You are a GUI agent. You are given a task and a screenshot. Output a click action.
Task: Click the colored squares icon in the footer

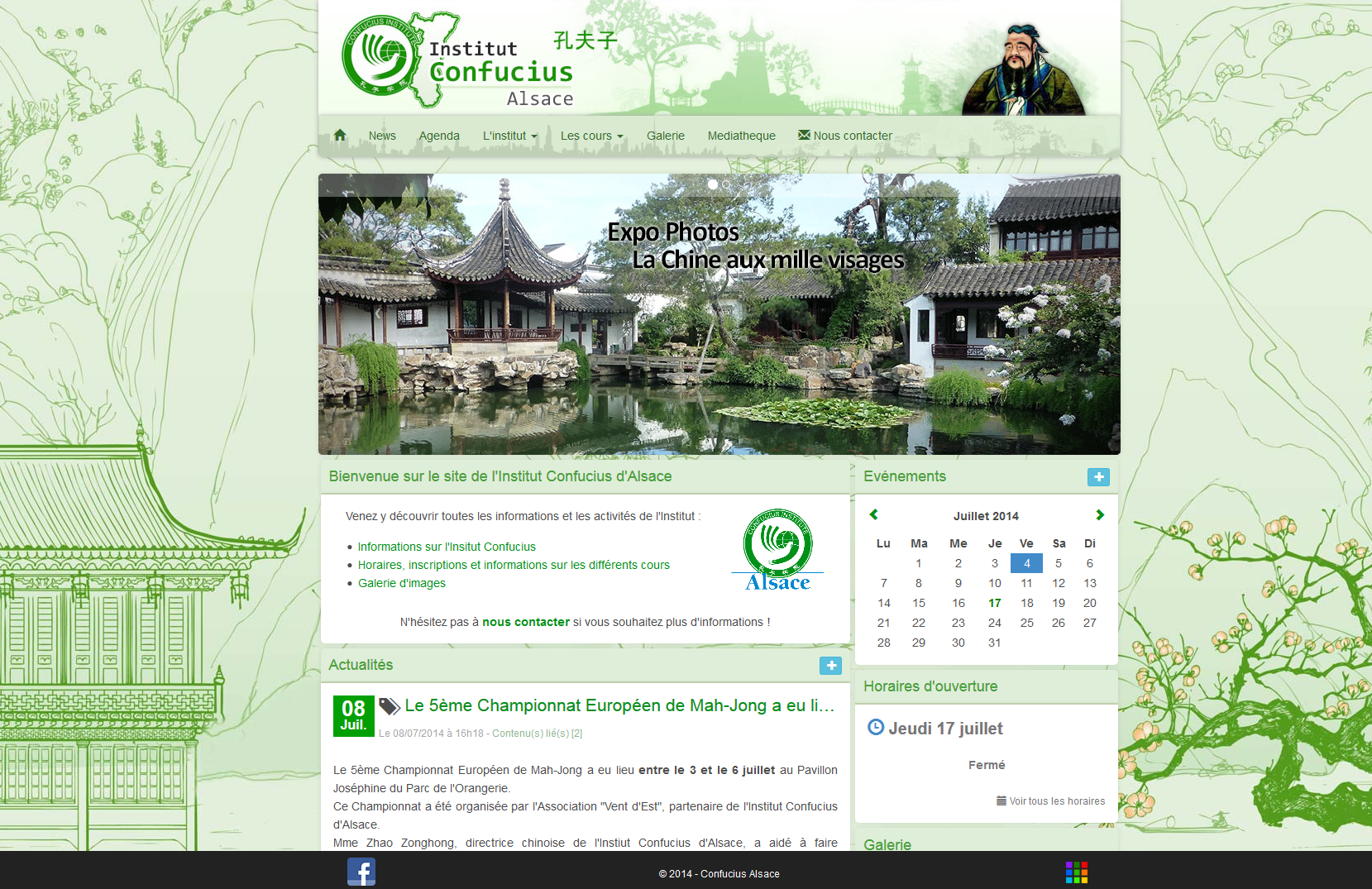click(x=1077, y=872)
